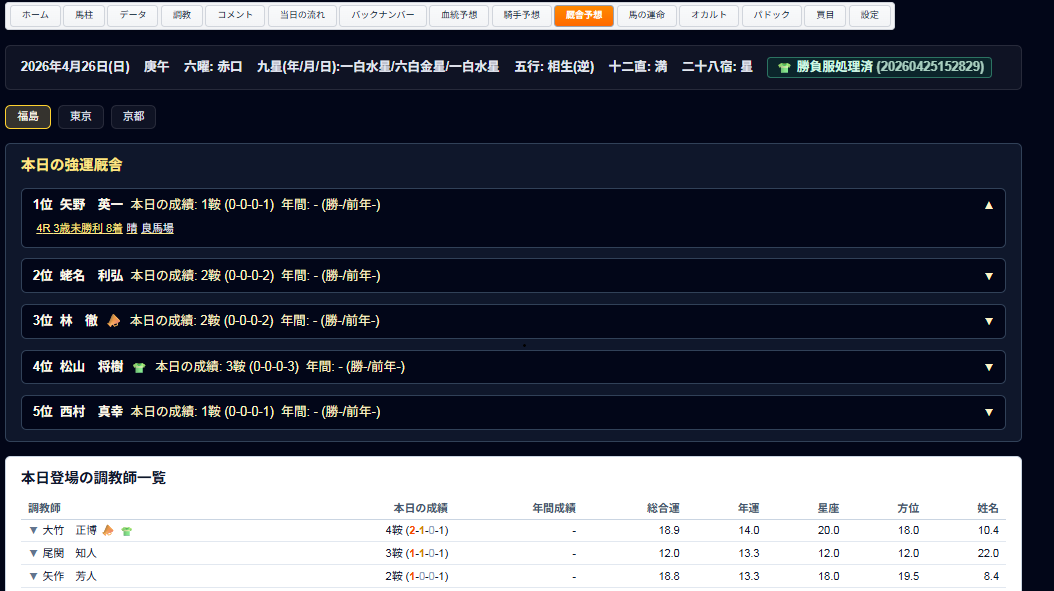Click 矢作 芳人's record 2鞍 (1-0-0-1)
This screenshot has width=1054, height=591.
[x=417, y=576]
